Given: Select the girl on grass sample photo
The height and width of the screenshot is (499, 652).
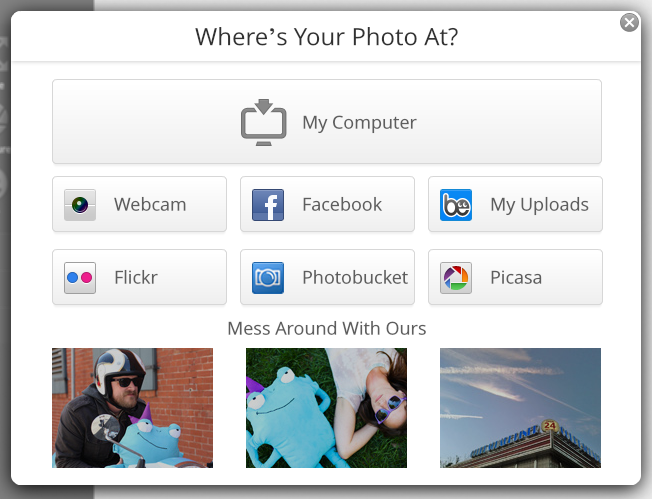Looking at the screenshot, I should (326, 408).
